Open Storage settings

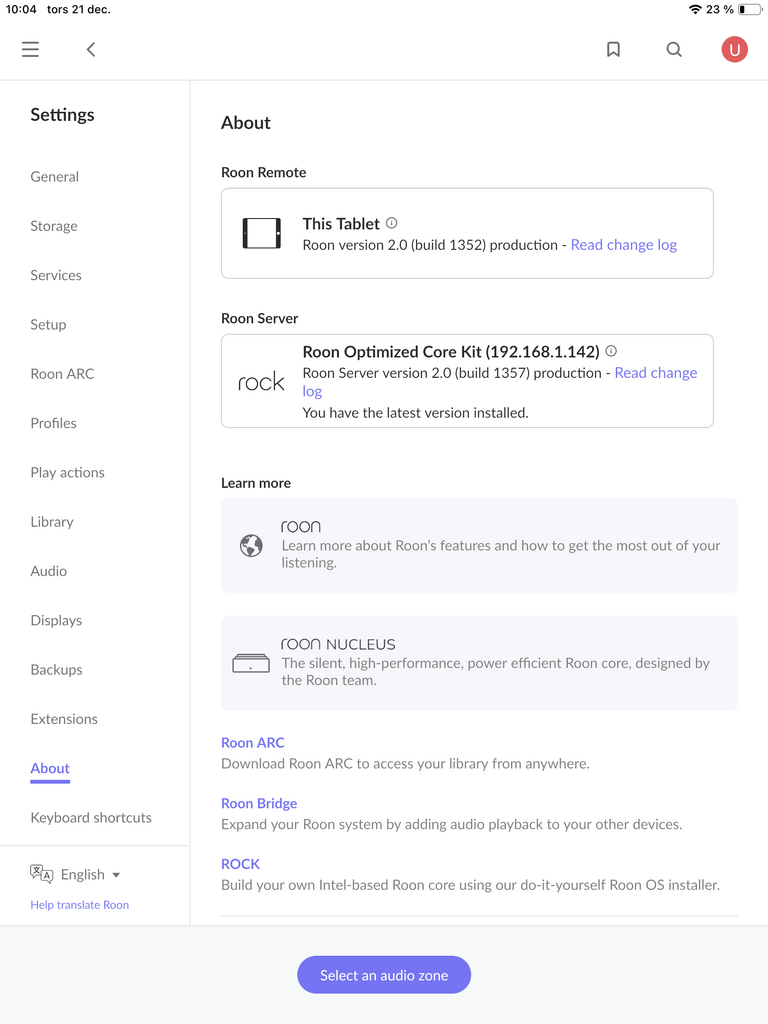point(54,226)
